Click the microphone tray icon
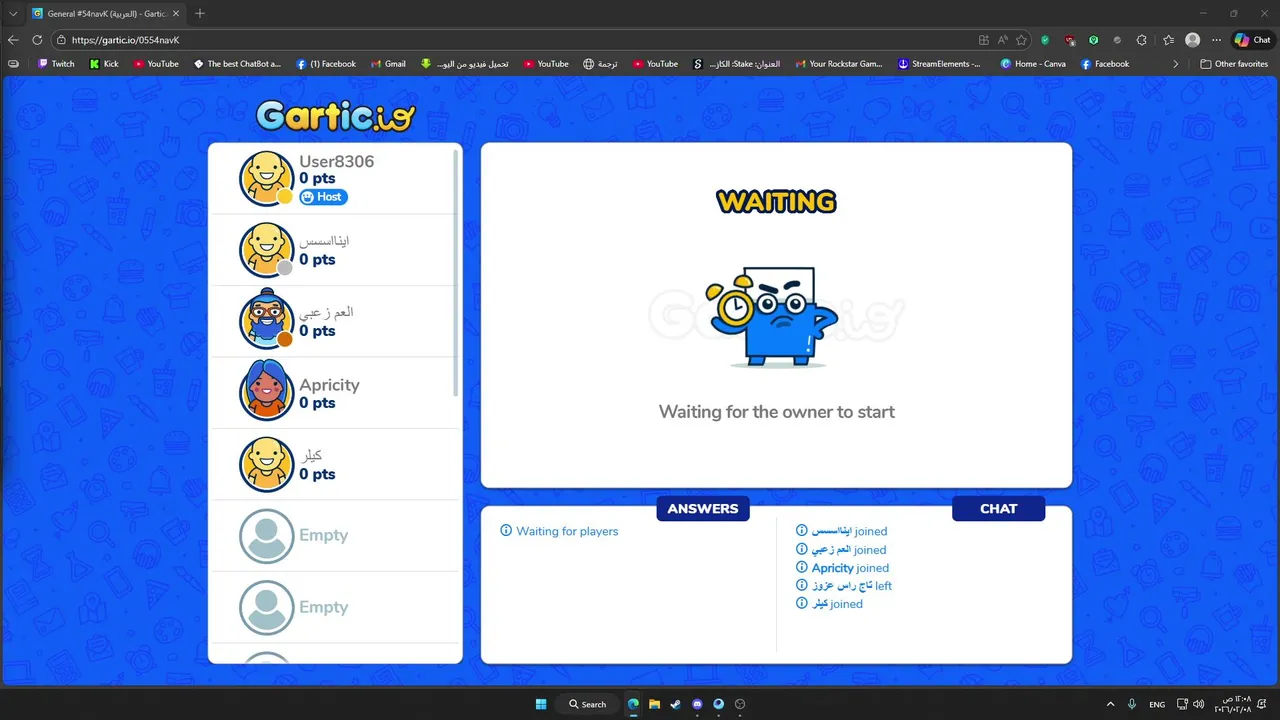 pyautogui.click(x=1132, y=704)
